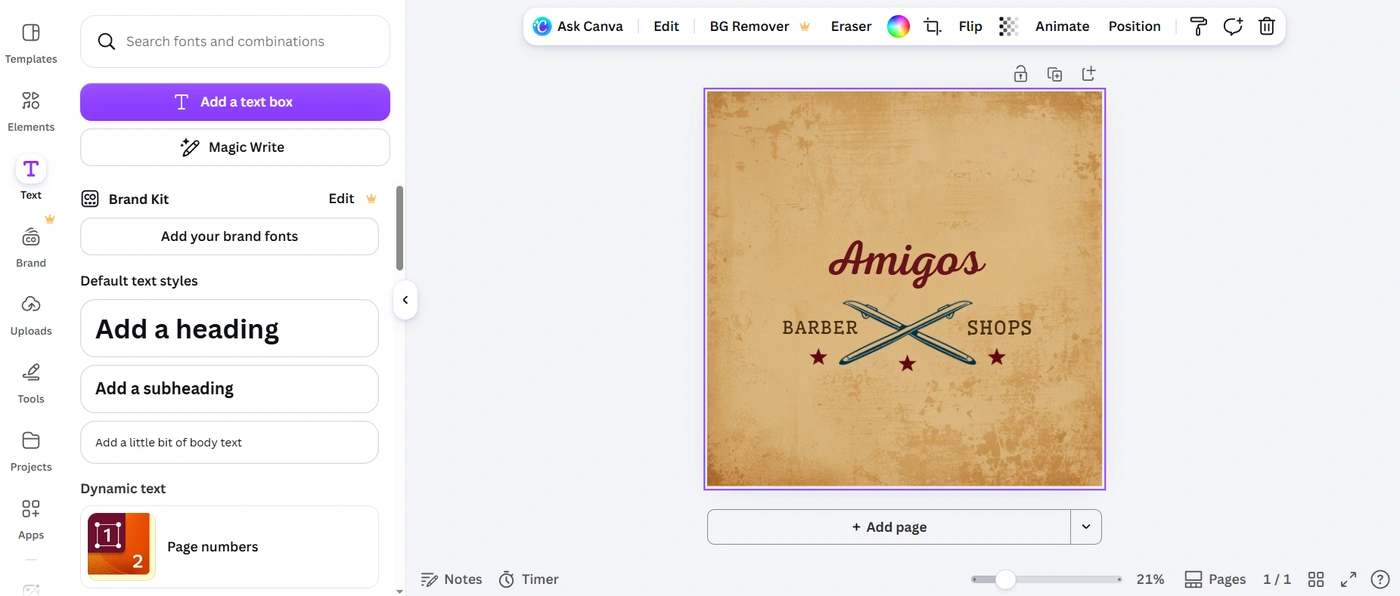
Task: Click the search fonts input field
Action: [x=235, y=41]
